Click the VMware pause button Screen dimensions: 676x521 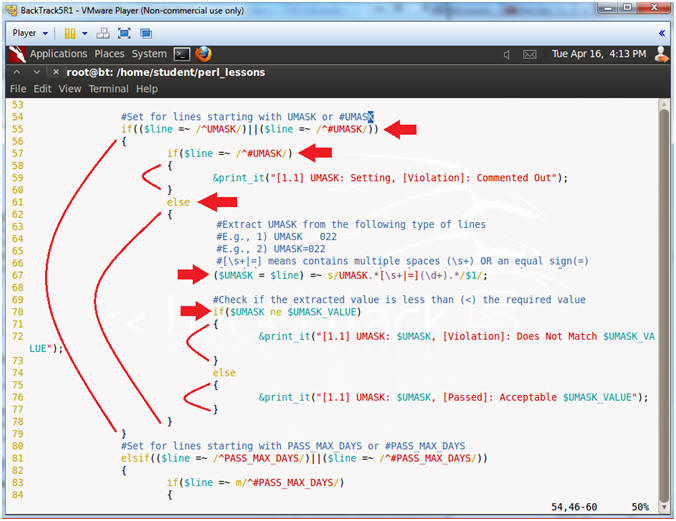[70, 33]
